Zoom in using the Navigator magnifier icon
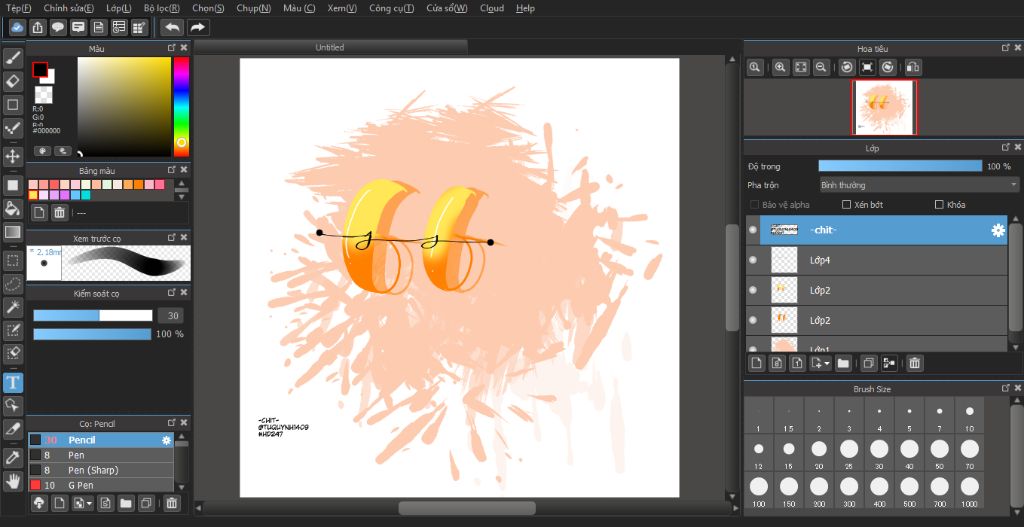The height and width of the screenshot is (527, 1024). 780,67
